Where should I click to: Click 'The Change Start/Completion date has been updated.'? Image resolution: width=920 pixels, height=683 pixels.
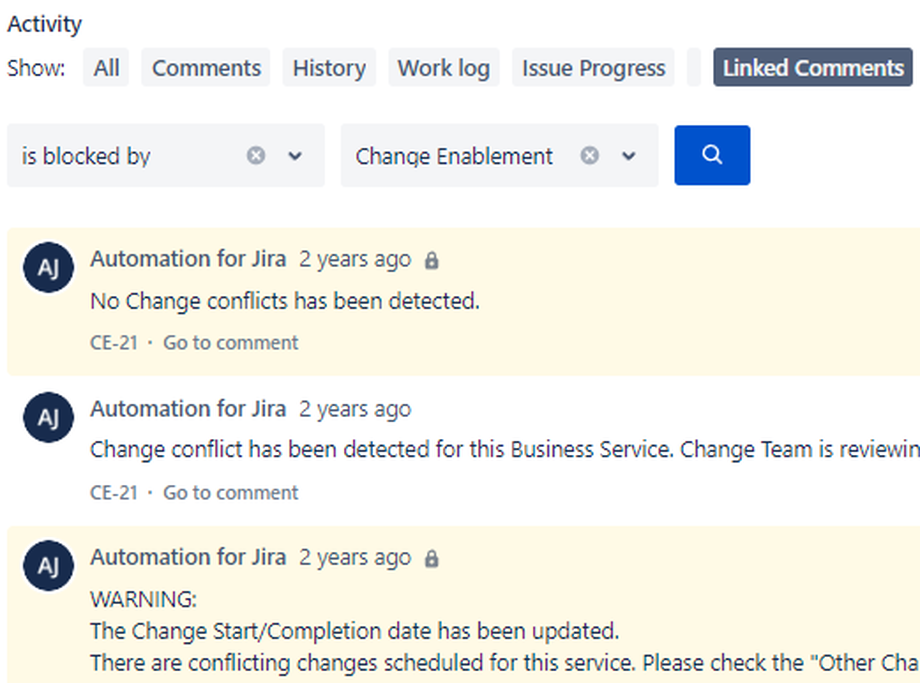[x=354, y=631]
